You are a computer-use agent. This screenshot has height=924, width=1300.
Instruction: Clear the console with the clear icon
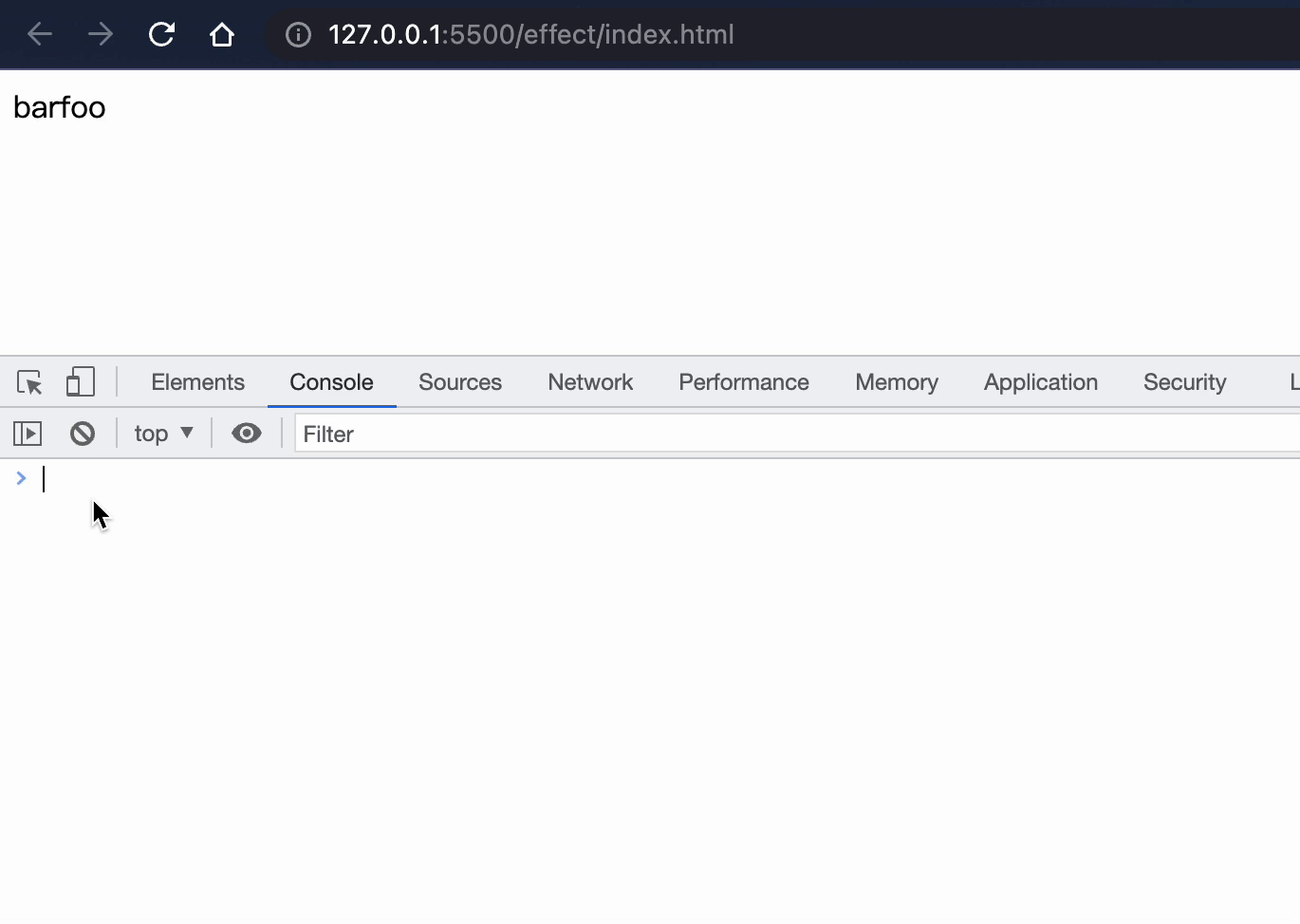[83, 433]
